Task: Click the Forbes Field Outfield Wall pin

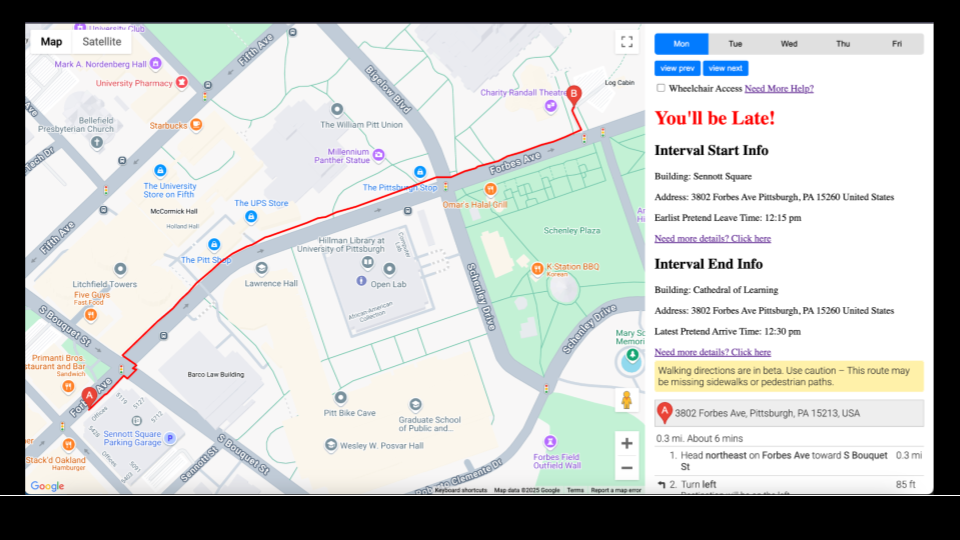Action: 550,442
